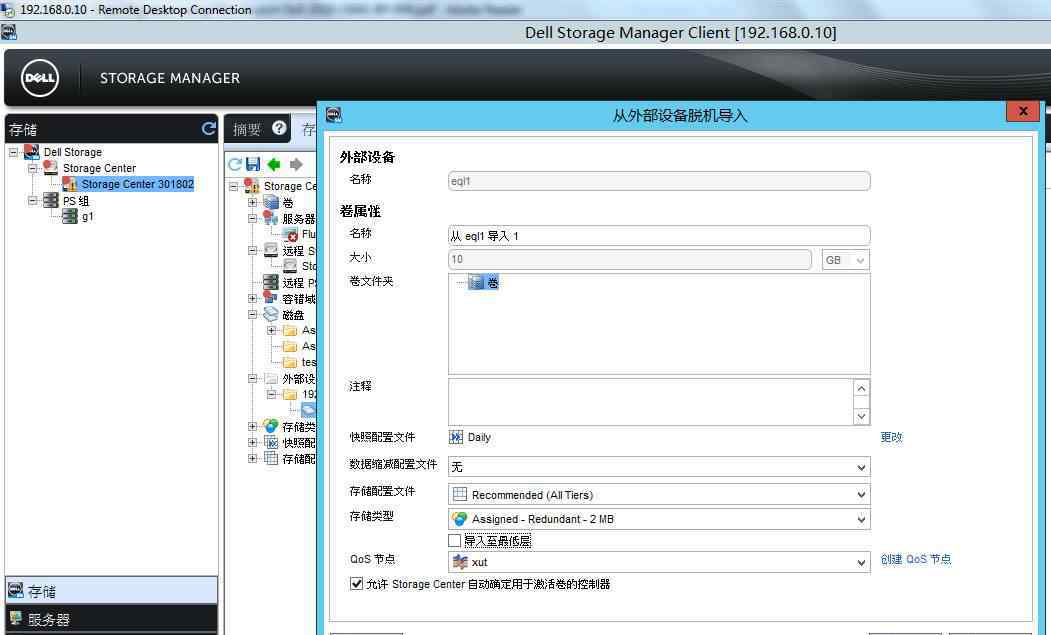Select 快照配 snapshot profile node
The image size is (1051, 635).
click(x=298, y=443)
